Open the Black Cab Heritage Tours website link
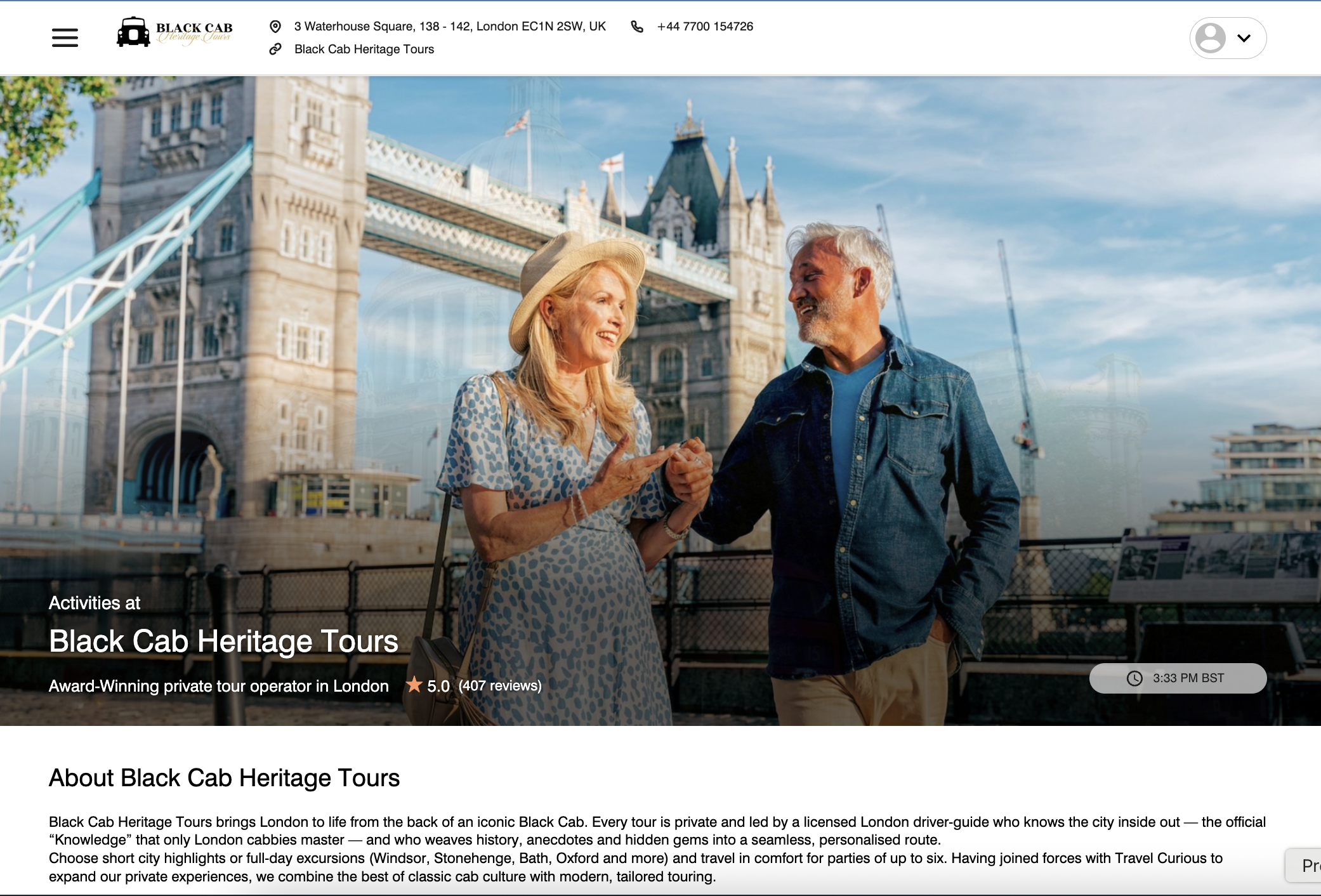 [x=364, y=49]
